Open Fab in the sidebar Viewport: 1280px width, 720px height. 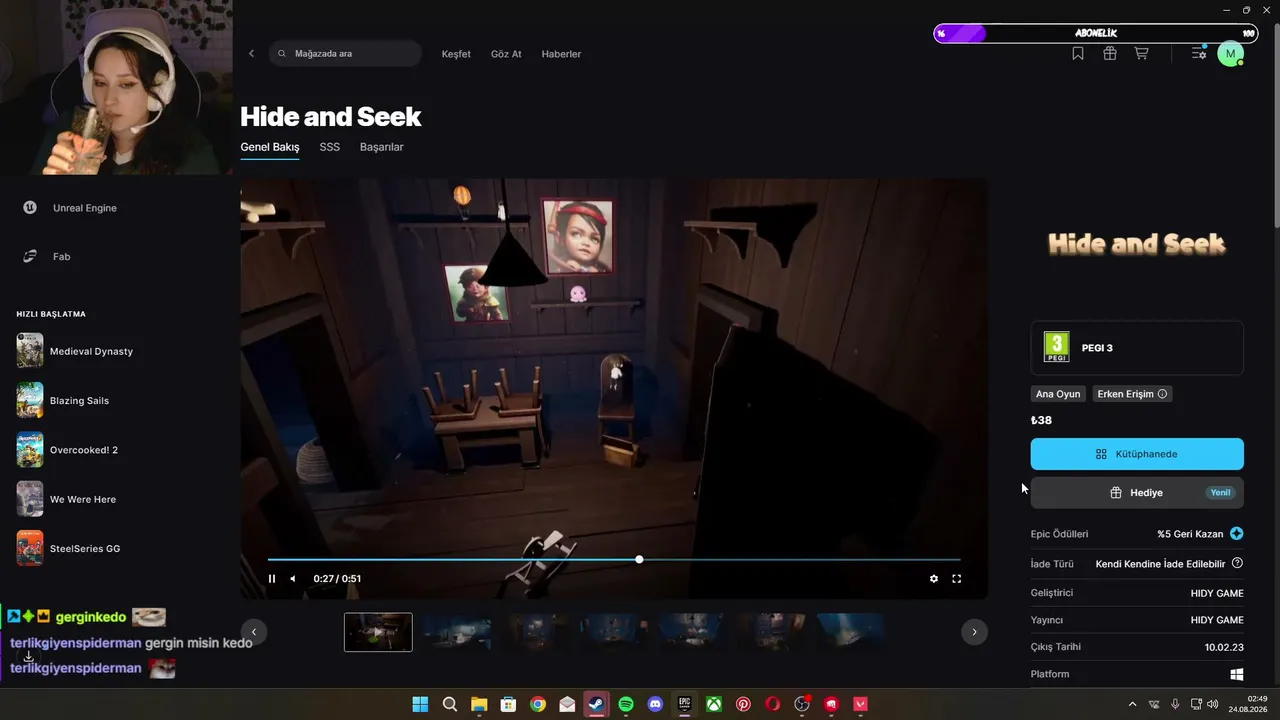click(48, 257)
